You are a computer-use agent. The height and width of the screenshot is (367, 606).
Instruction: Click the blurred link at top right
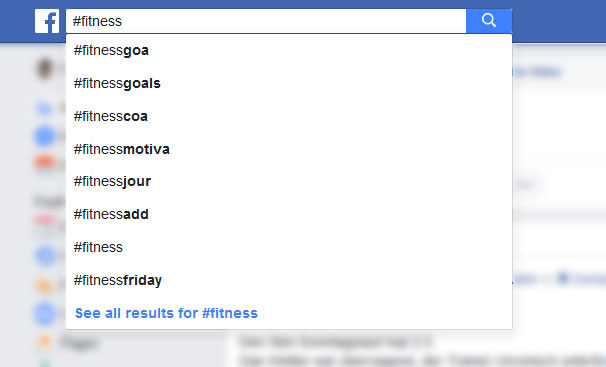click(x=537, y=72)
